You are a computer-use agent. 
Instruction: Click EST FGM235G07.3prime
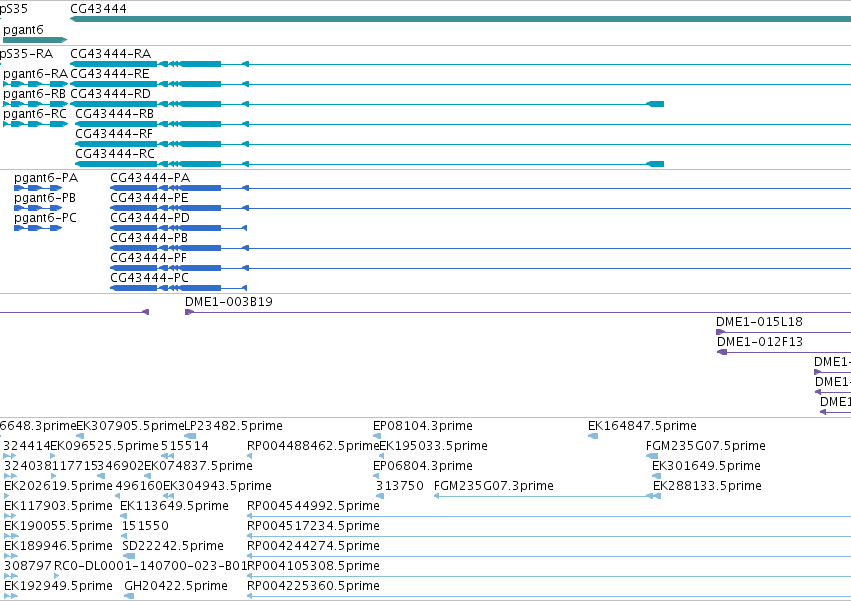(x=494, y=486)
